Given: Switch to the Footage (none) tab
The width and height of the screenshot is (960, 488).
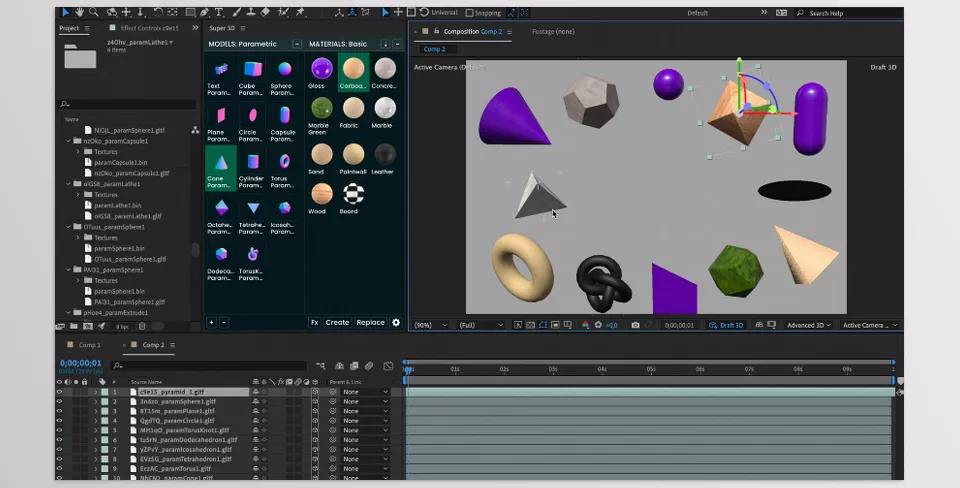Looking at the screenshot, I should point(553,31).
